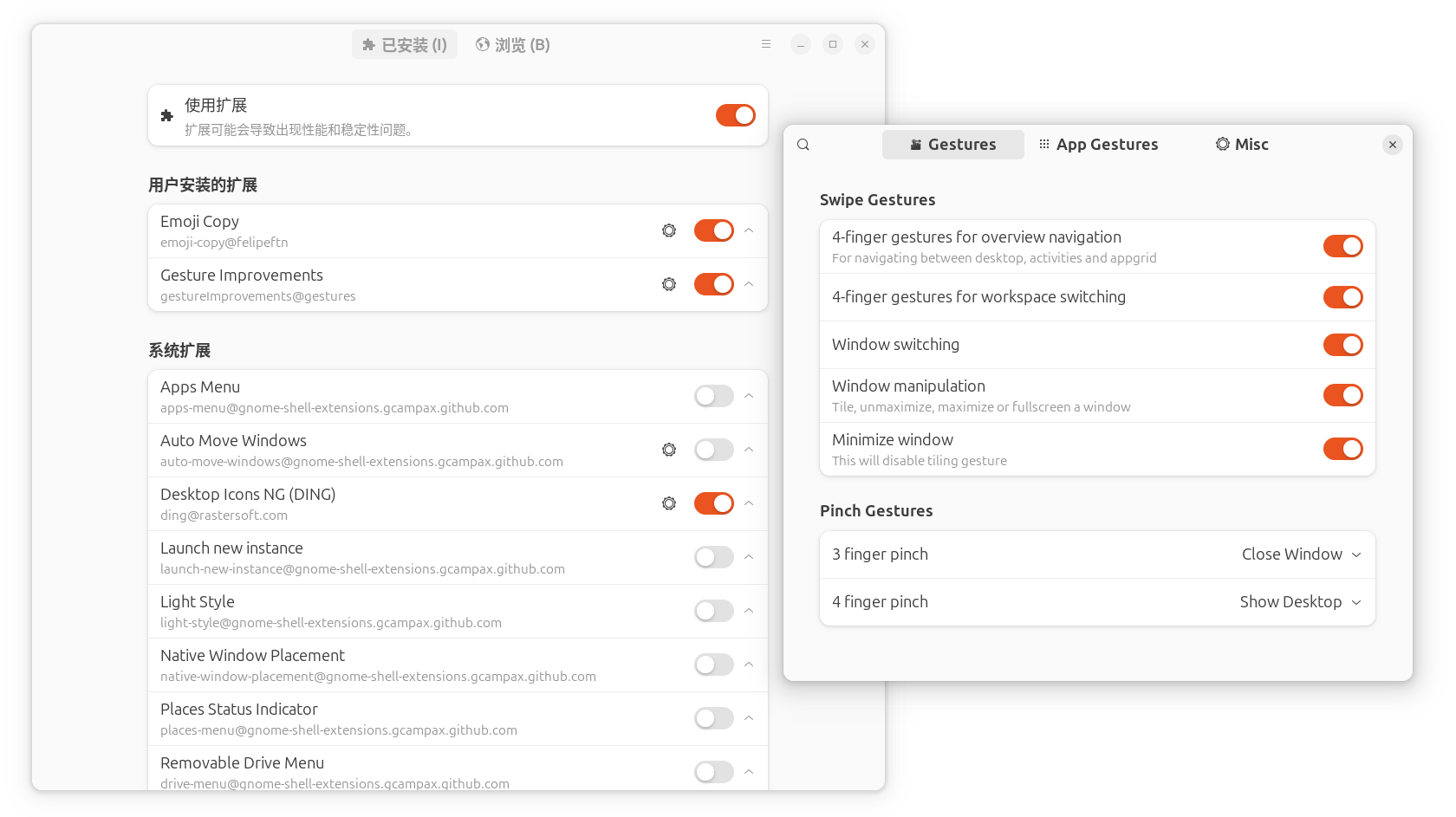Switch to the Misc tab
Screen dimensions: 1456x817
(x=1242, y=145)
